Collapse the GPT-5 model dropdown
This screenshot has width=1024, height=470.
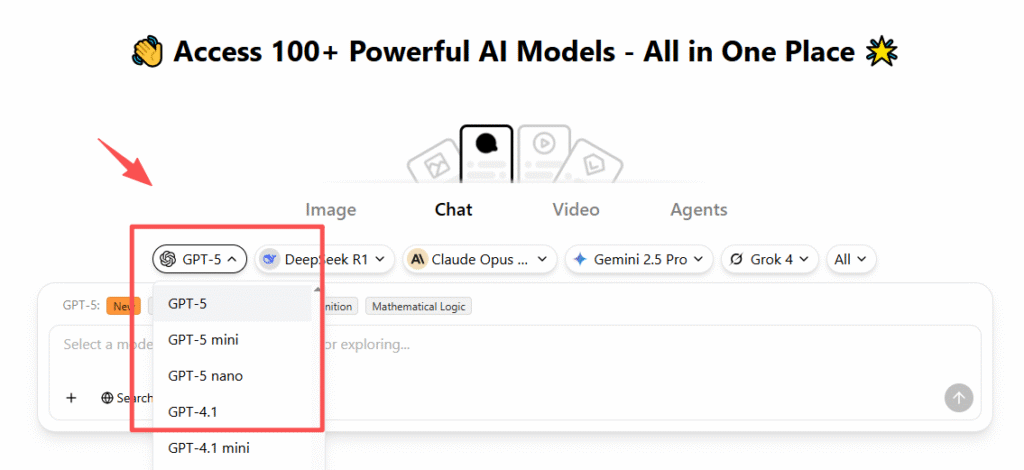point(199,259)
